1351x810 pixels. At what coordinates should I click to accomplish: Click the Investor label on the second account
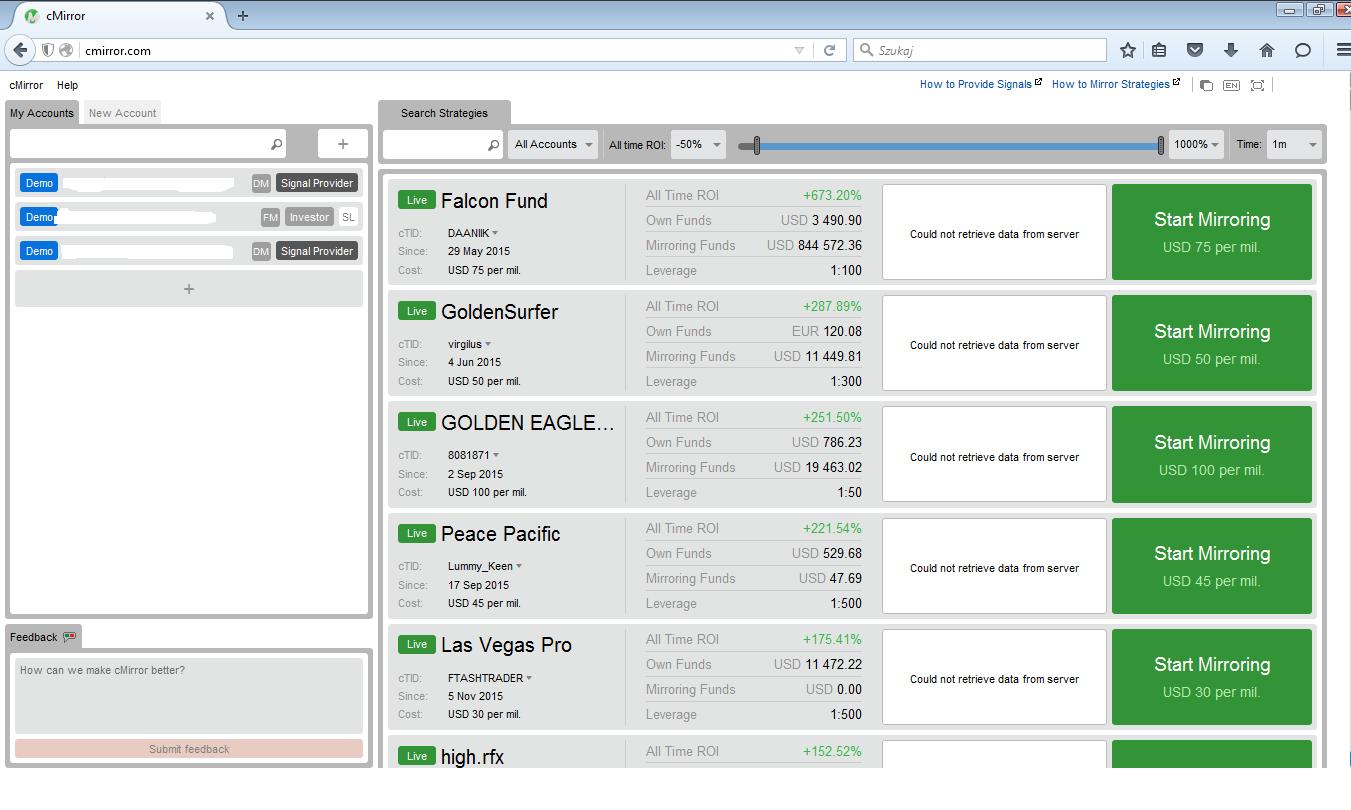pos(309,217)
